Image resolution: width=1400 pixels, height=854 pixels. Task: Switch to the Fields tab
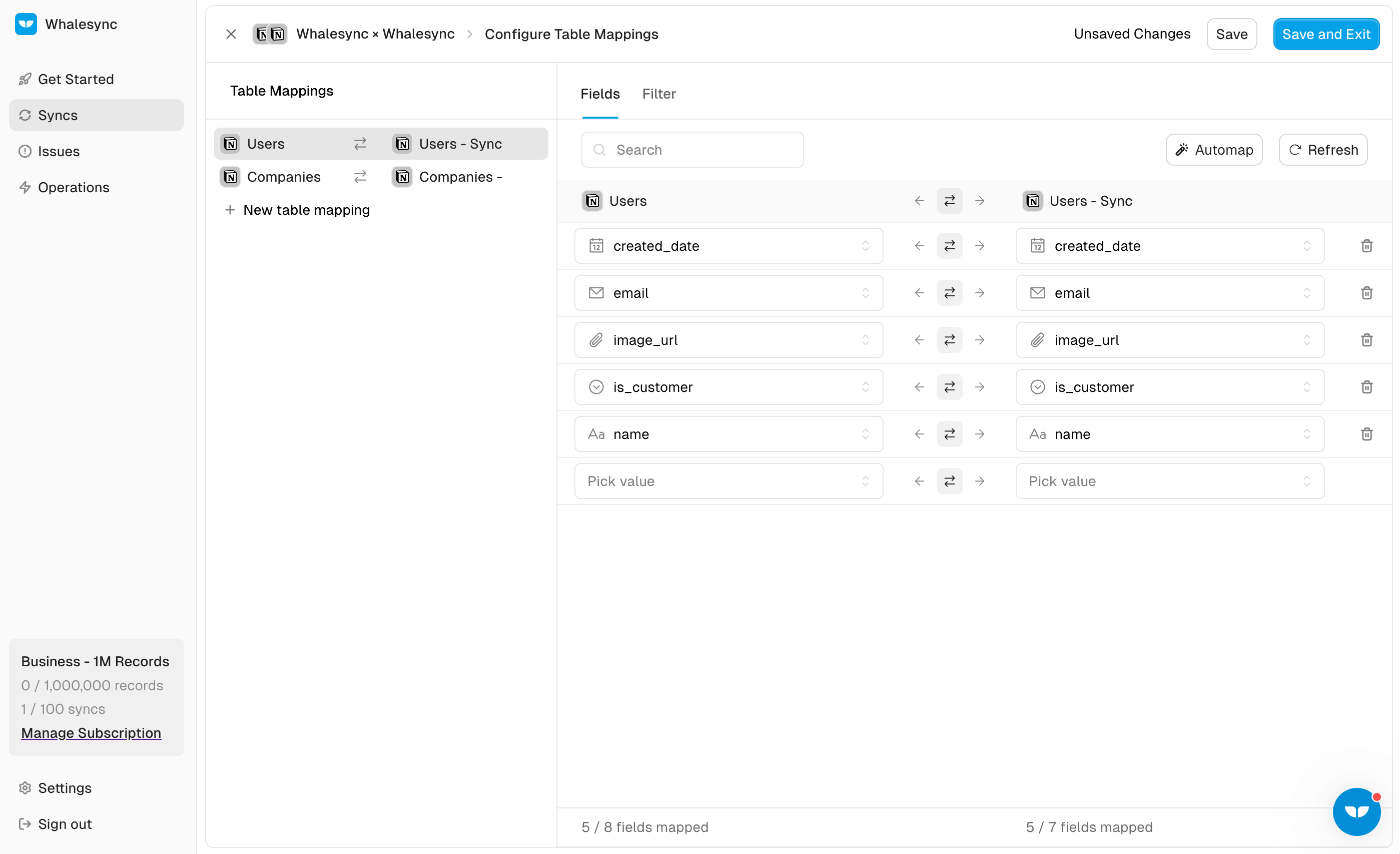tap(600, 94)
